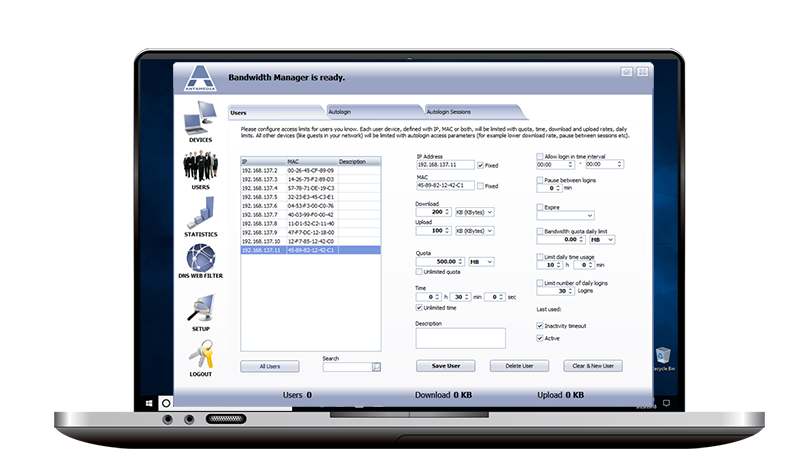Enable Pause between logins checkbox
Screen dimensions: 800x476
(540, 180)
